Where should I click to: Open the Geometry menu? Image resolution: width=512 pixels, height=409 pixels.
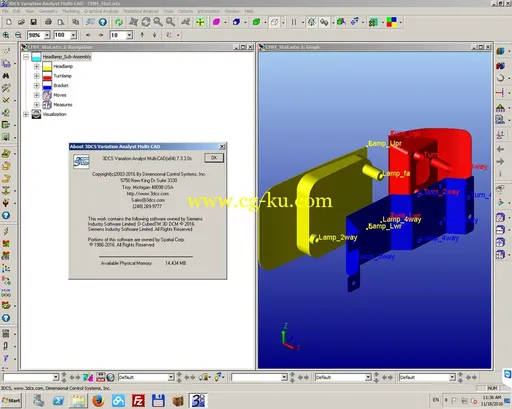coord(48,11)
